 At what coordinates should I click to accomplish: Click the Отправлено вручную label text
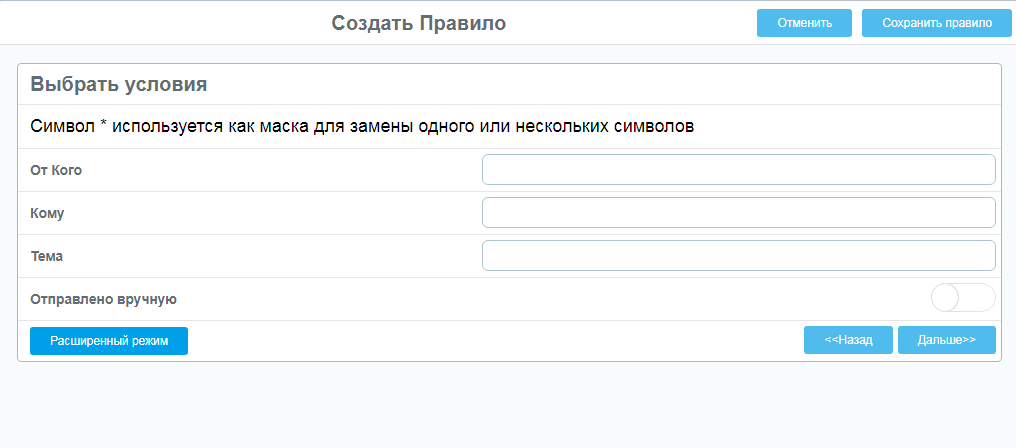click(x=104, y=299)
